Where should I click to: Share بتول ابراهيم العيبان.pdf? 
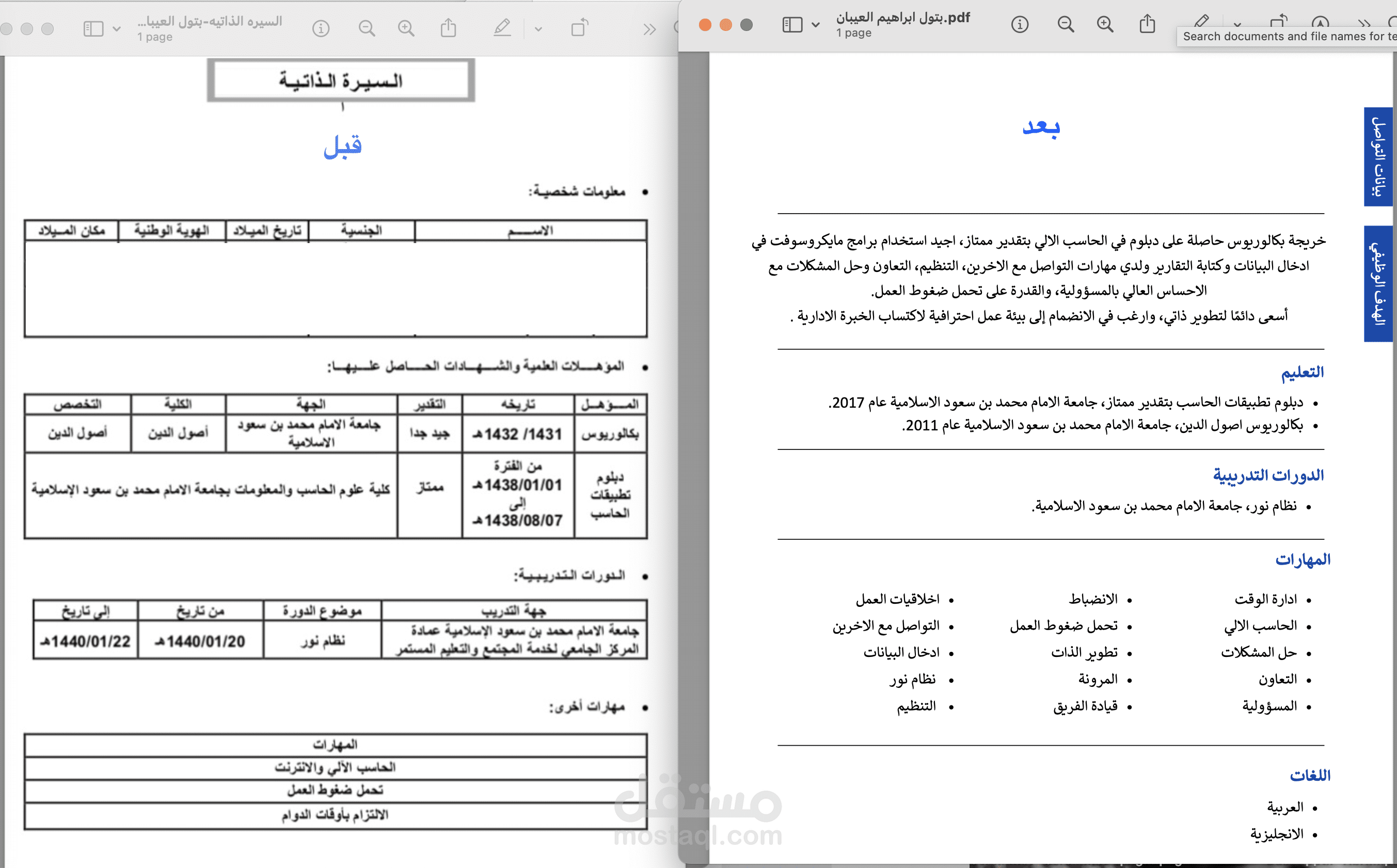pos(1147,24)
